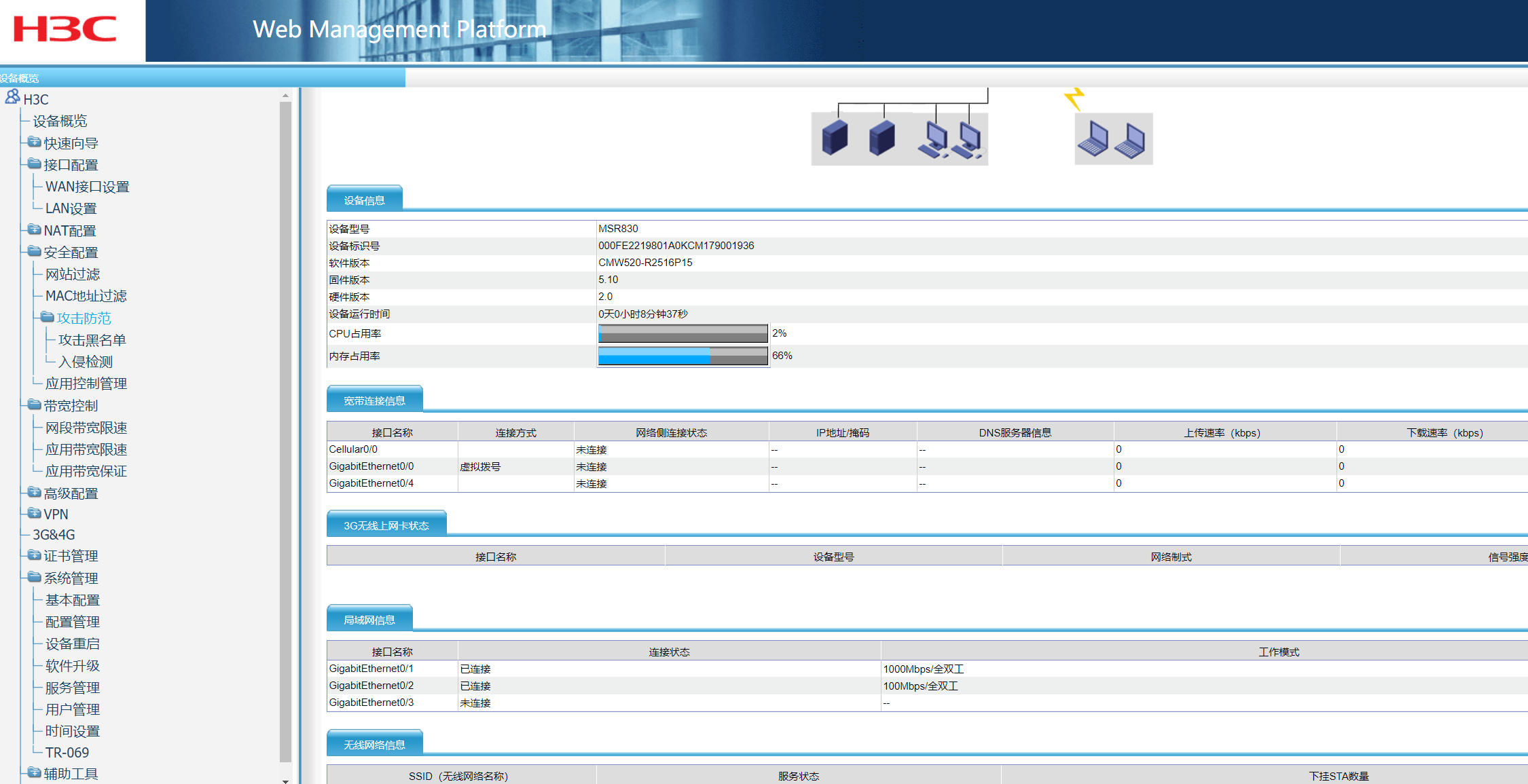Image resolution: width=1528 pixels, height=784 pixels.
Task: Click the H3C logo
Action: click(65, 29)
